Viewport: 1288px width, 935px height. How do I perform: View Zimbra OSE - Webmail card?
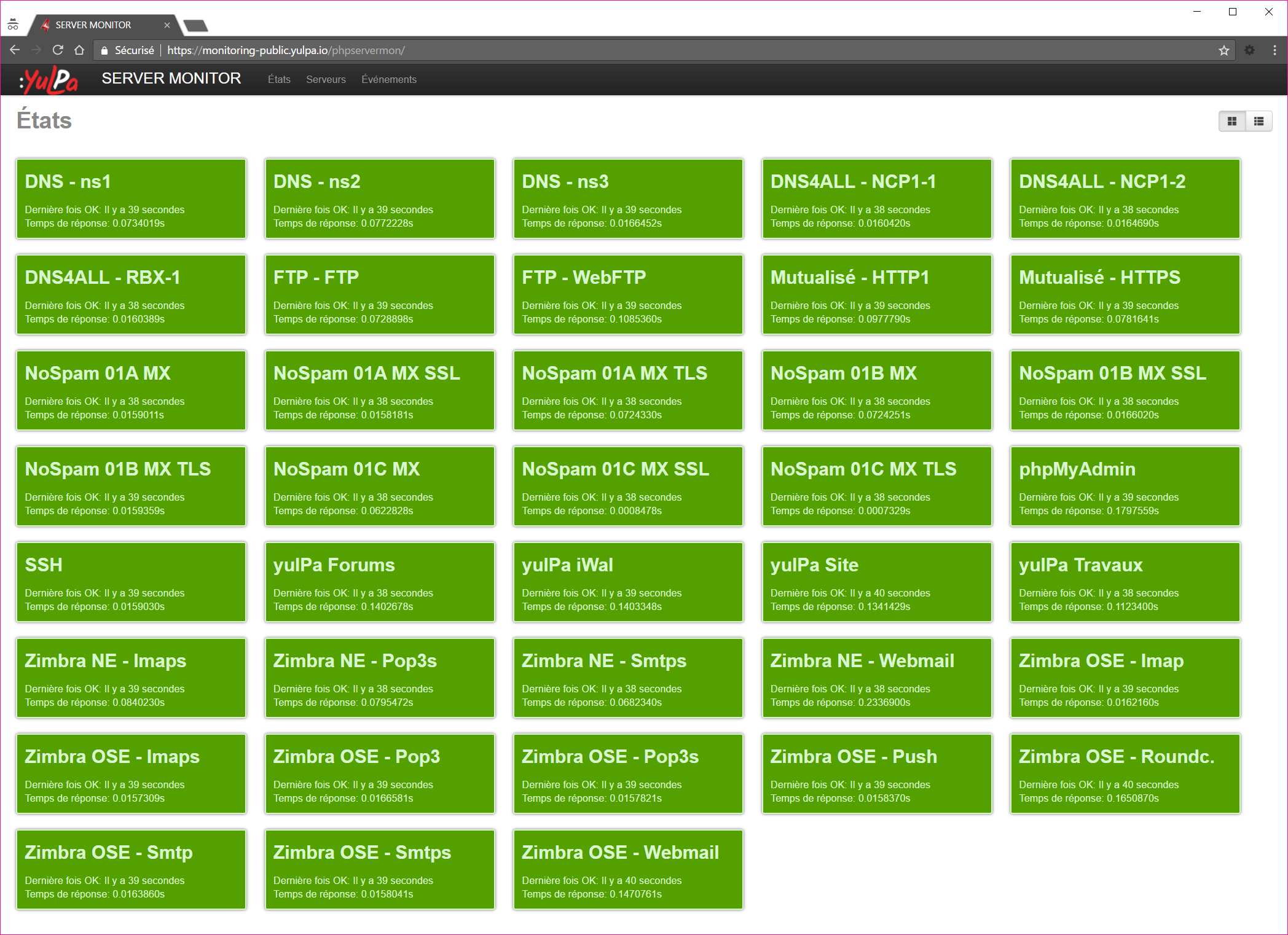point(628,869)
